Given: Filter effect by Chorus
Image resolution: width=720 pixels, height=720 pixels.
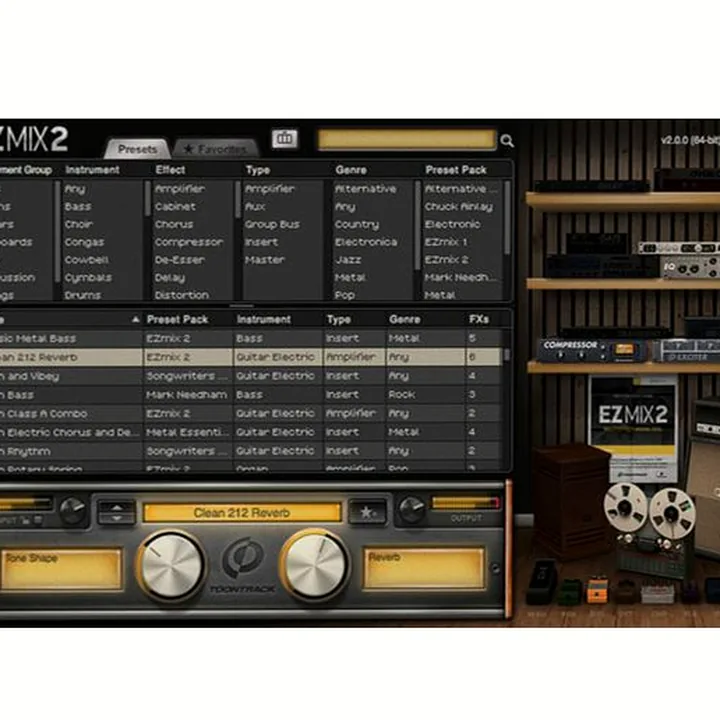Looking at the screenshot, I should coord(174,225).
